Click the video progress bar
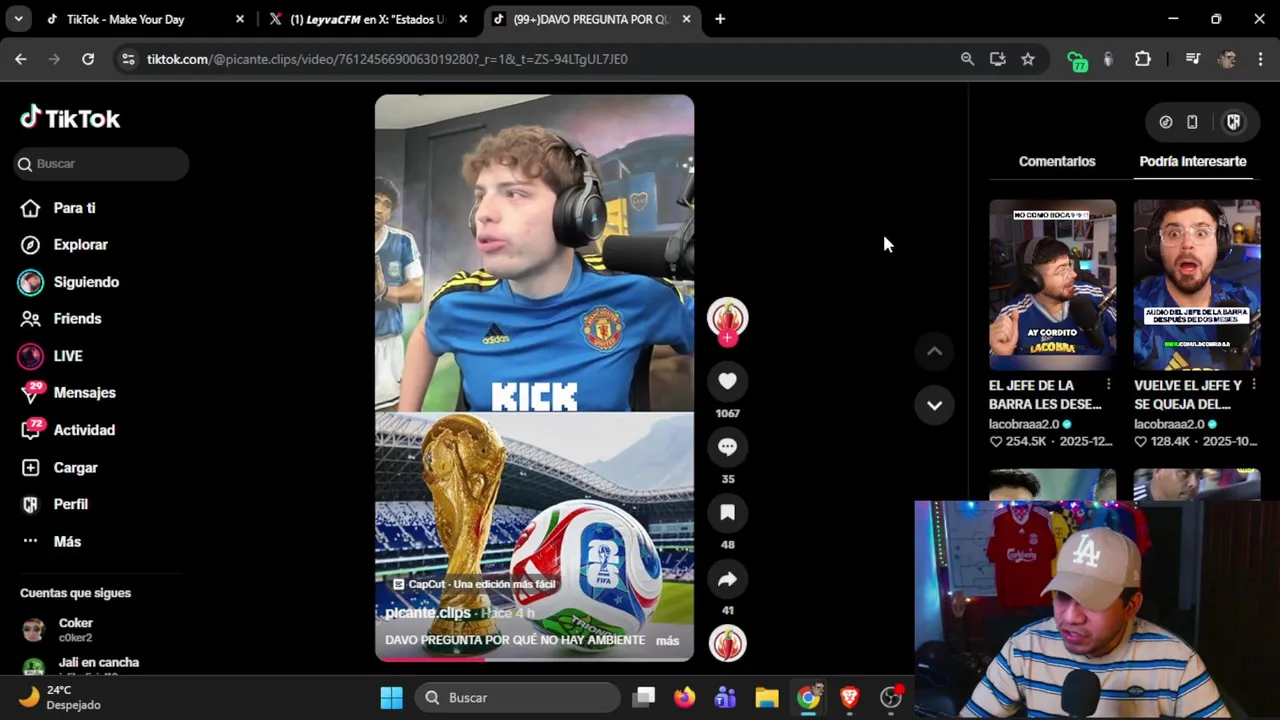 click(x=534, y=659)
